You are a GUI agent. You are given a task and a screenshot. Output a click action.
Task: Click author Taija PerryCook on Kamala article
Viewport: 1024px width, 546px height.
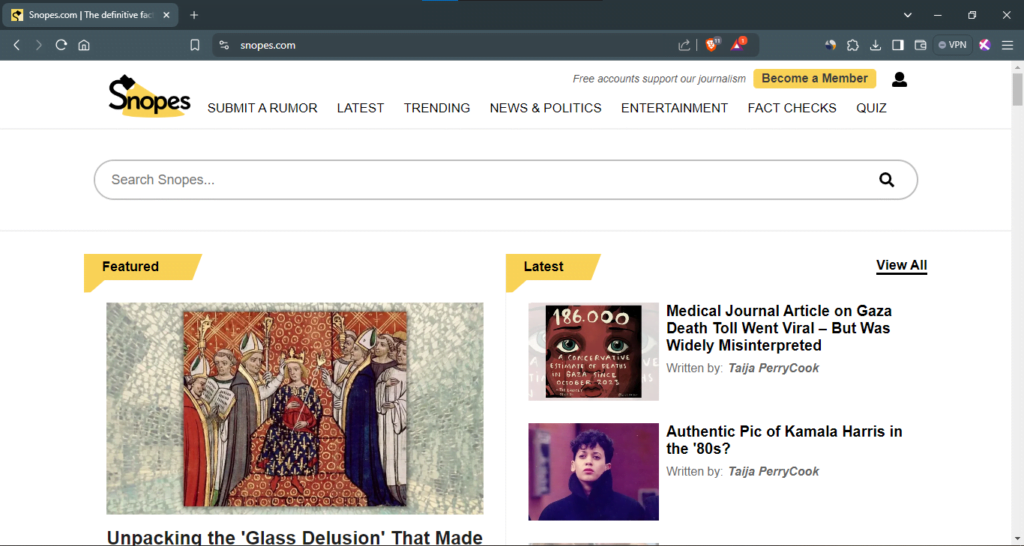[773, 472]
